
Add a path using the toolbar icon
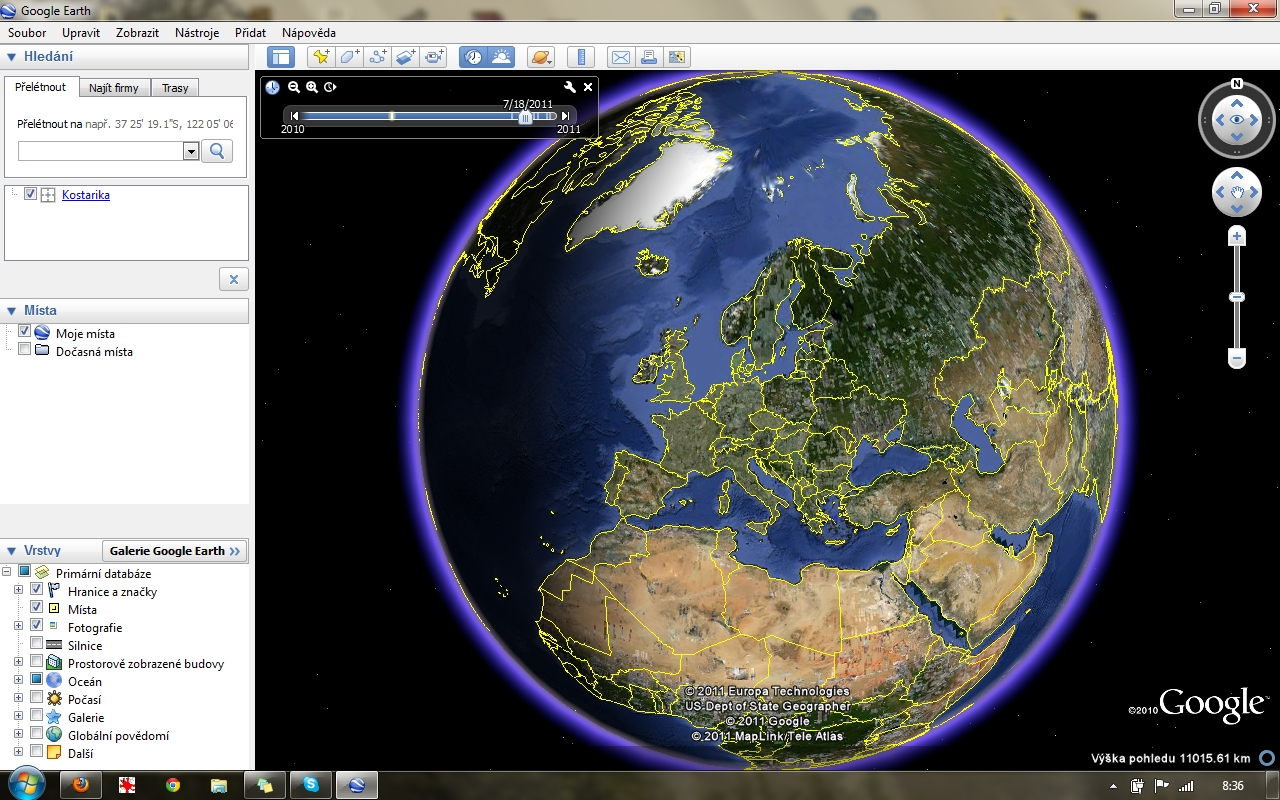[377, 57]
